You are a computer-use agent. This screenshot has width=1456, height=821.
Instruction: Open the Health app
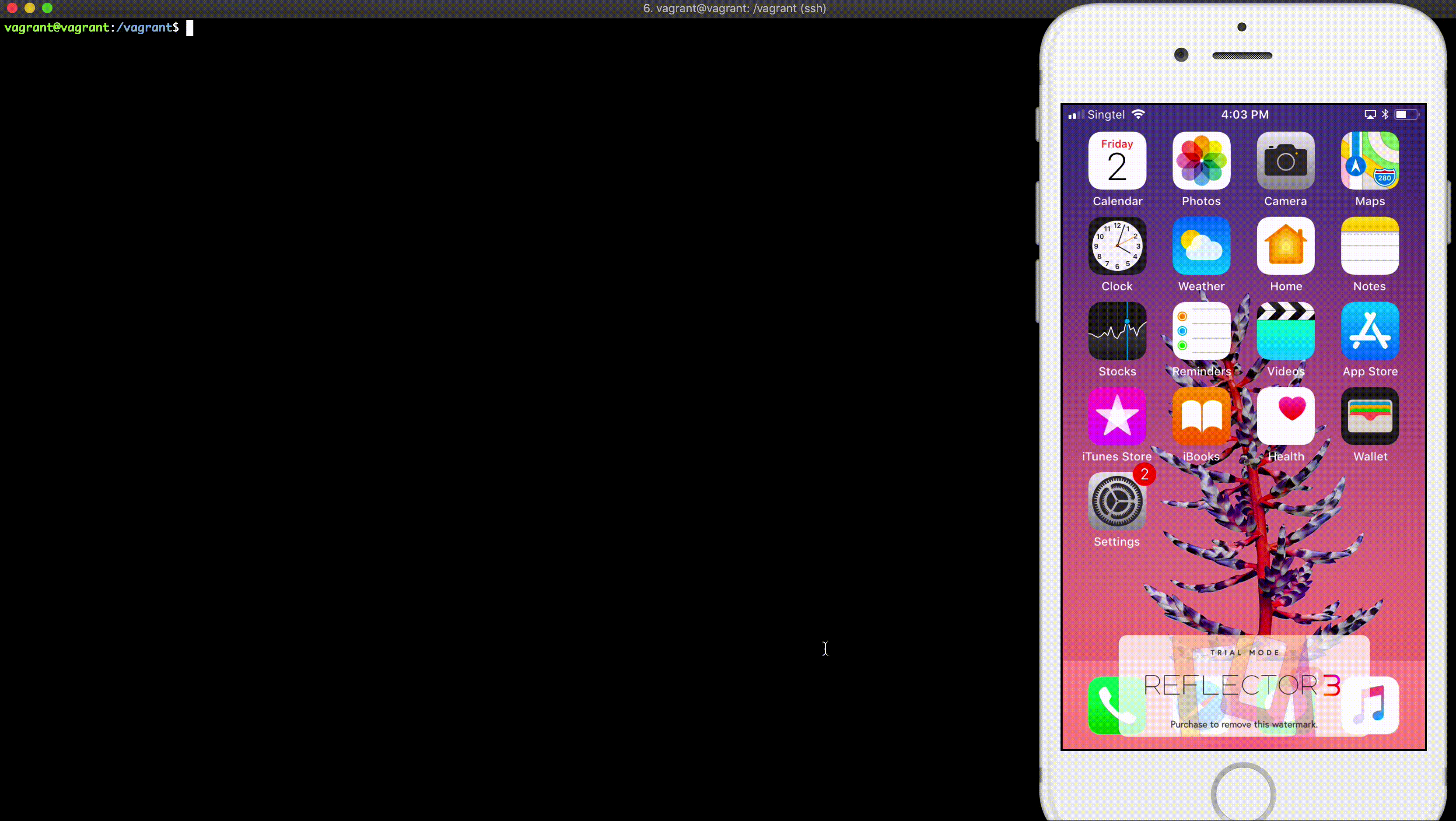click(x=1285, y=416)
